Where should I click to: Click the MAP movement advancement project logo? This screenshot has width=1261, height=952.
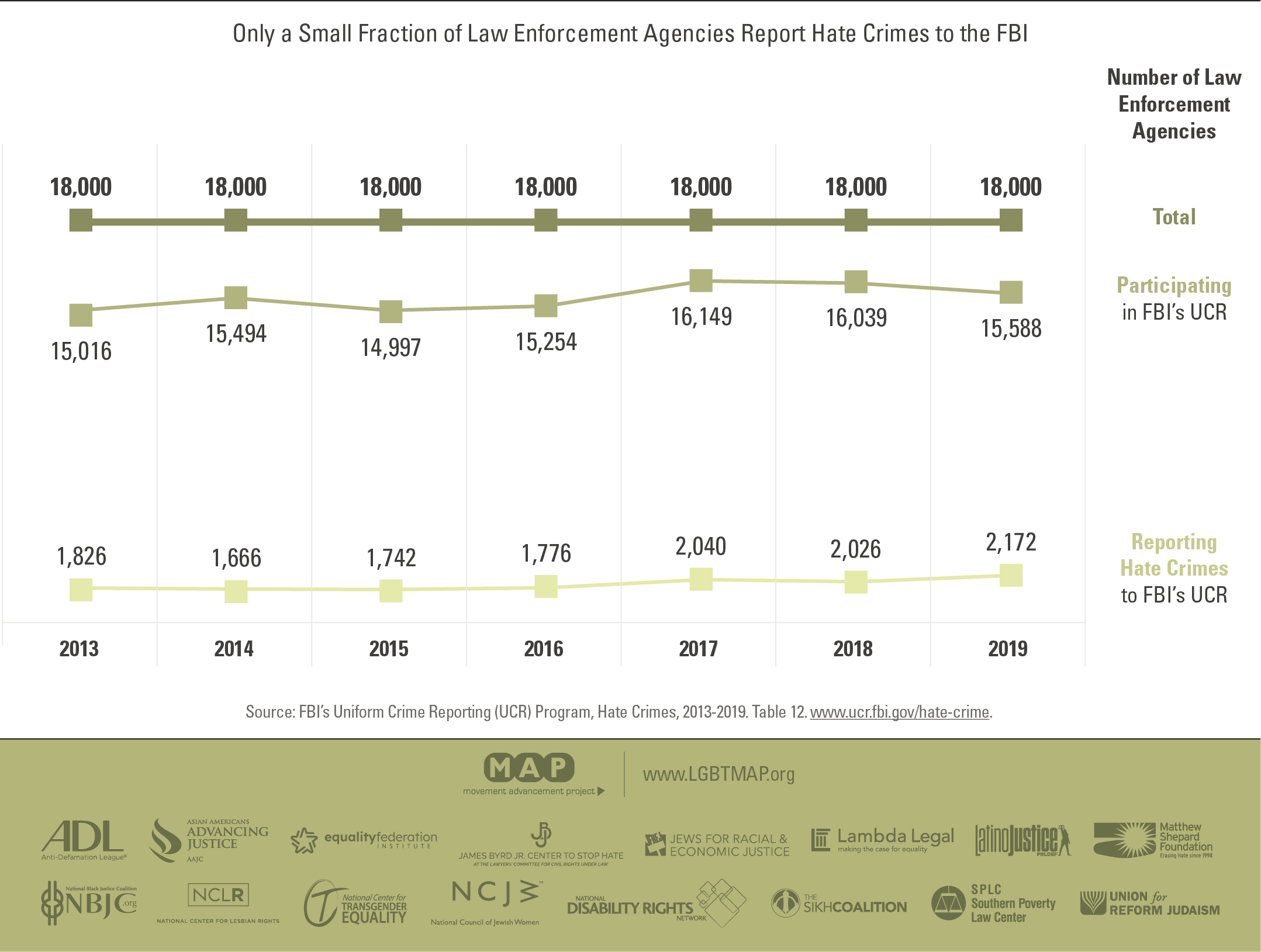coord(533,774)
